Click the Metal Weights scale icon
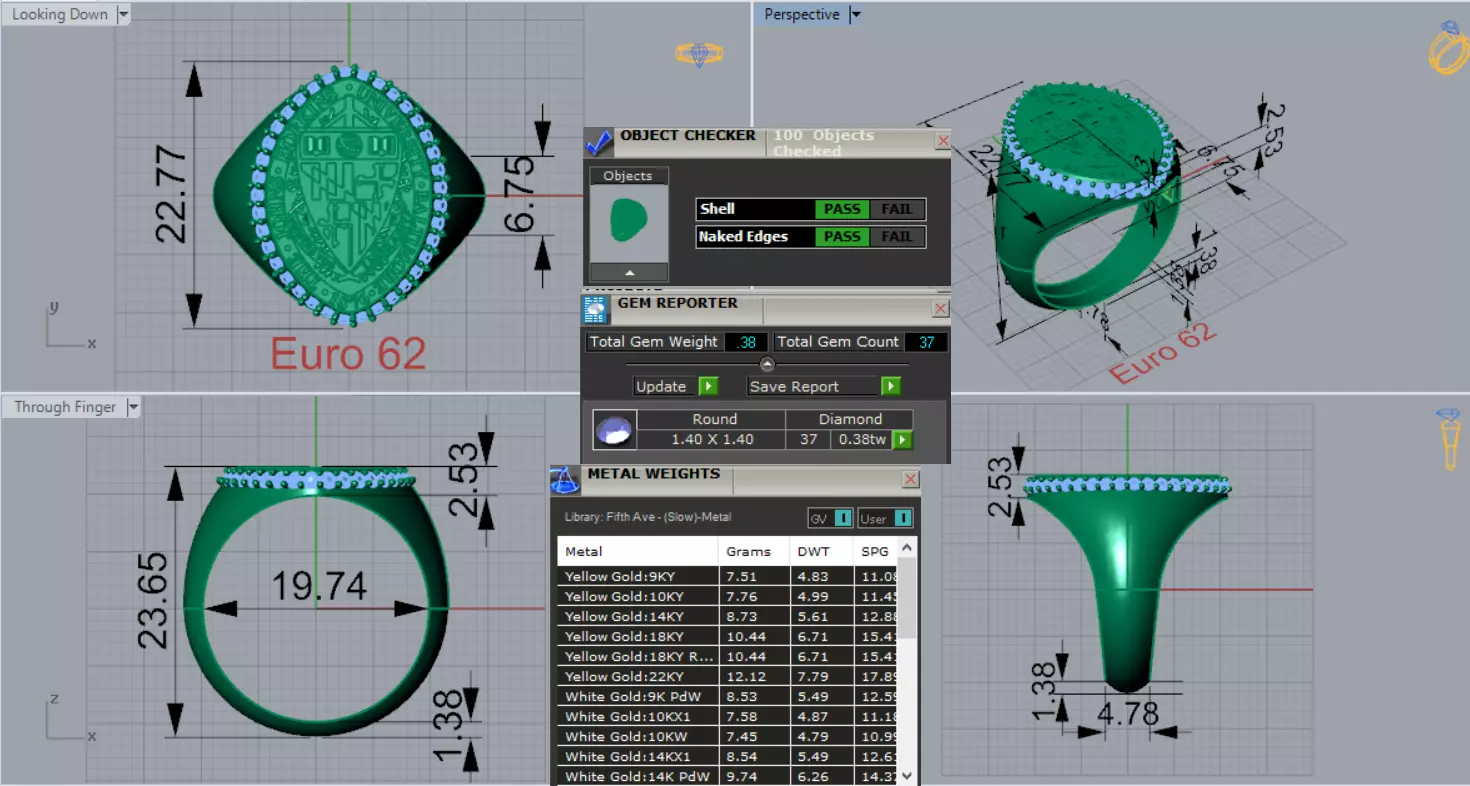The image size is (1470, 786). point(565,480)
